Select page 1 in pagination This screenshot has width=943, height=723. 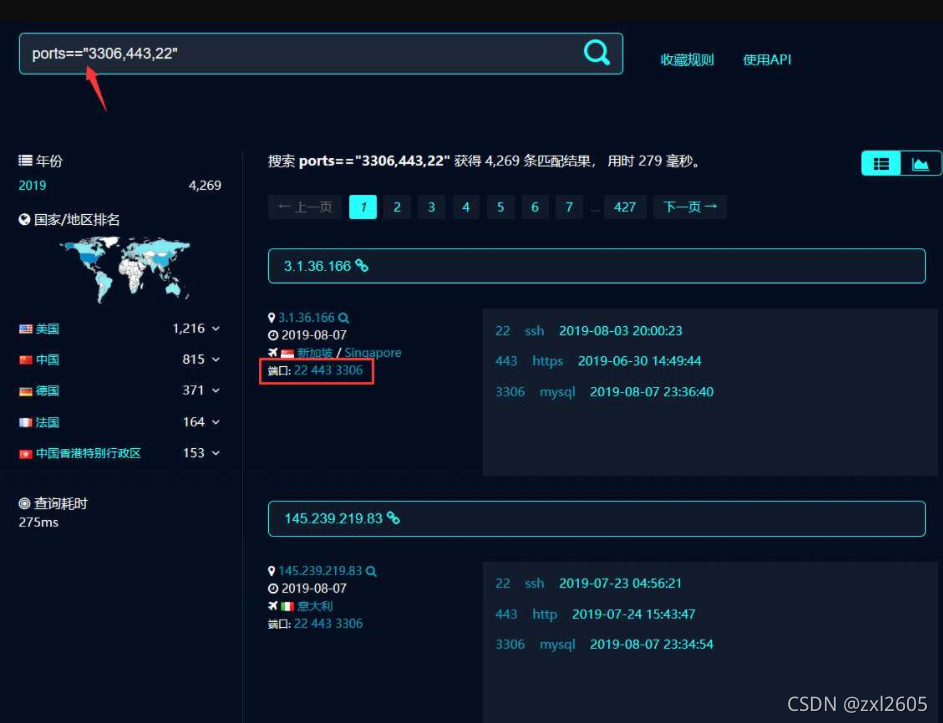click(363, 207)
